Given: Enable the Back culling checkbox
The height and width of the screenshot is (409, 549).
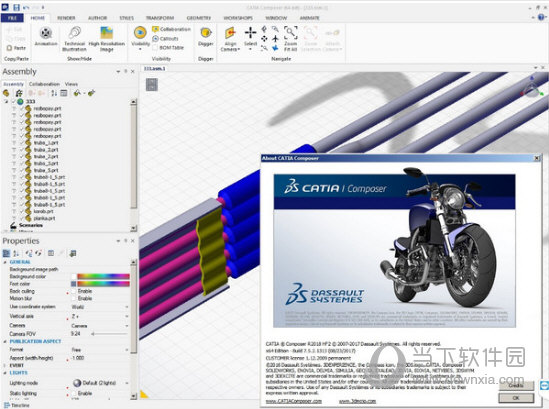Looking at the screenshot, I should [74, 291].
